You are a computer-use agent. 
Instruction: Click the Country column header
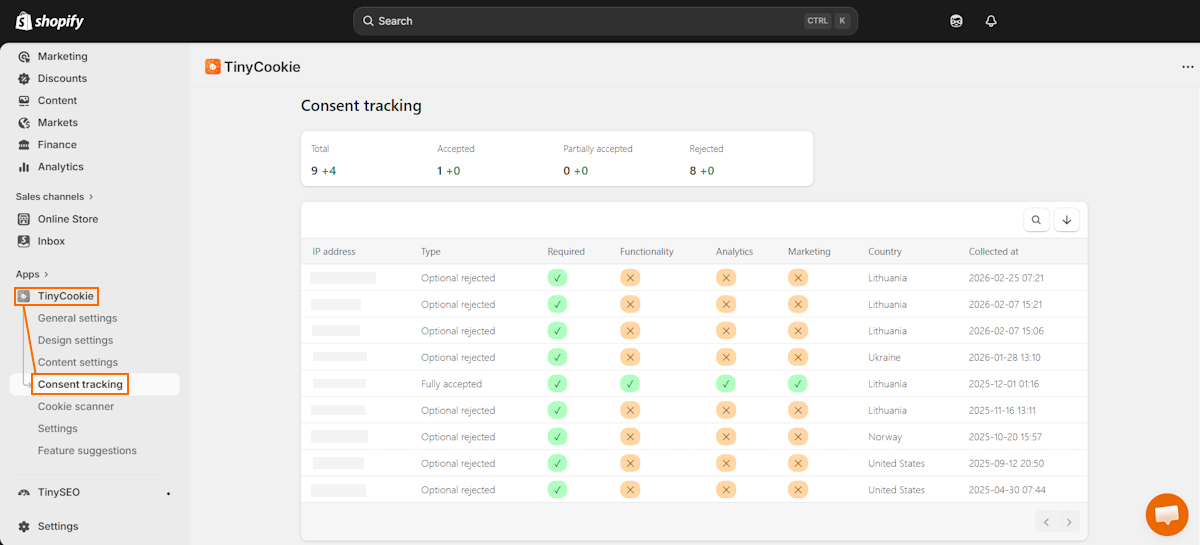tap(885, 252)
